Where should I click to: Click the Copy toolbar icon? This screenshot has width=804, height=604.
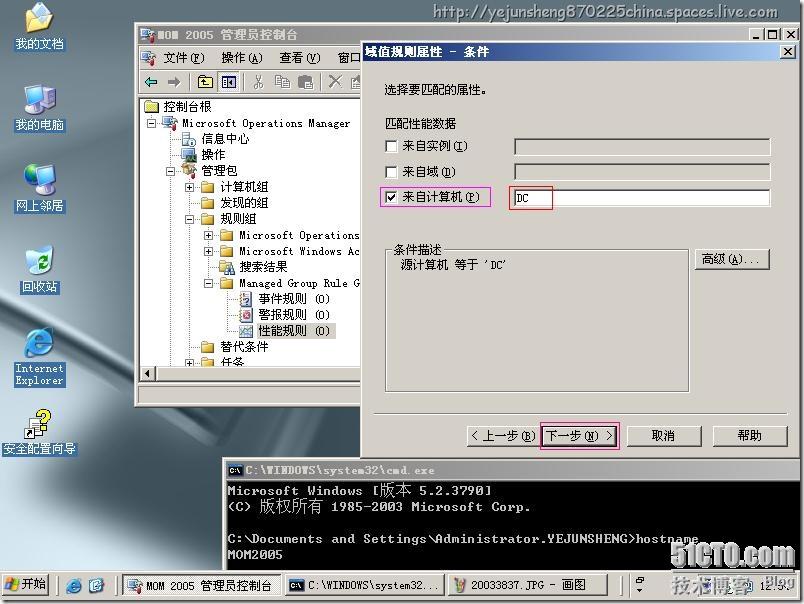[x=282, y=82]
